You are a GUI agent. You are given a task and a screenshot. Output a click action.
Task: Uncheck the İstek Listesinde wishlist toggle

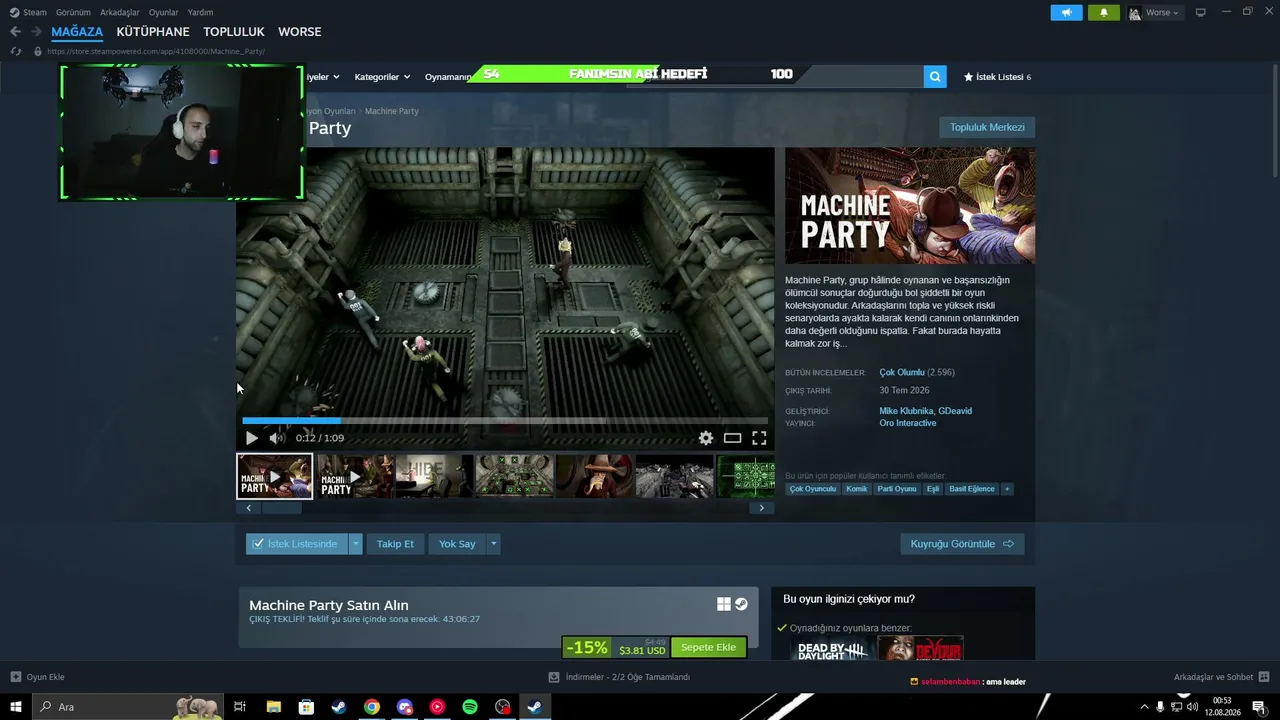click(296, 544)
